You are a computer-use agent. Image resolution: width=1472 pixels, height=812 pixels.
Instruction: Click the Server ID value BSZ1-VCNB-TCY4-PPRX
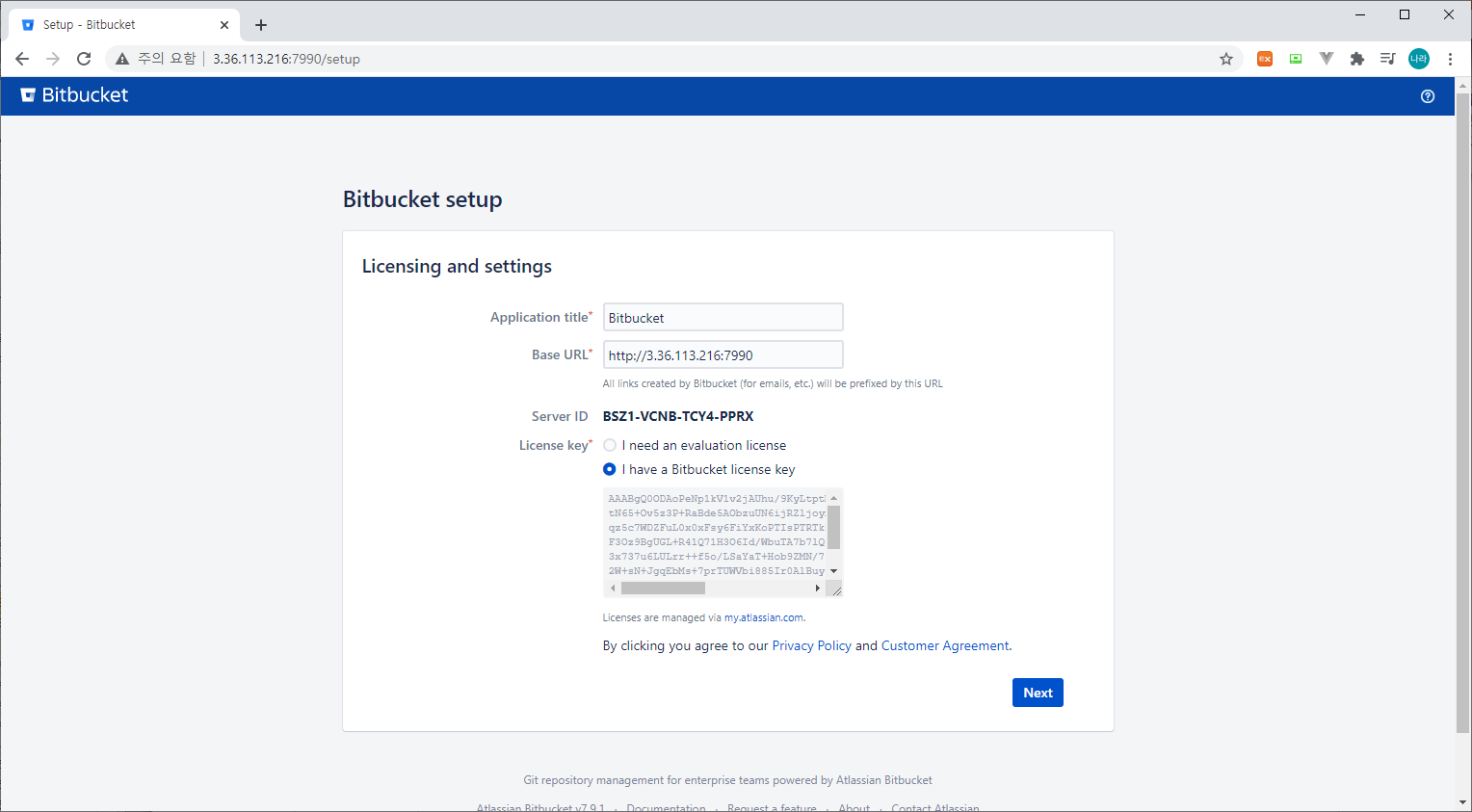click(678, 416)
